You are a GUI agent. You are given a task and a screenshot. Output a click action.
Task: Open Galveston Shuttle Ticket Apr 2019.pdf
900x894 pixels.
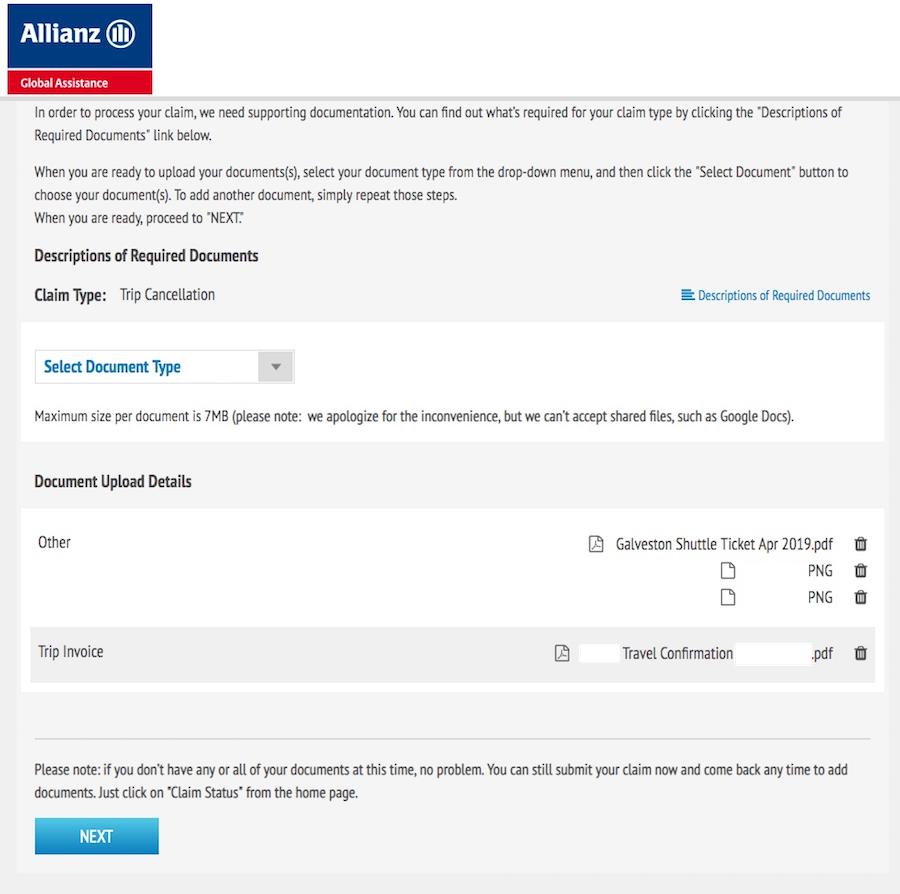[x=724, y=544]
